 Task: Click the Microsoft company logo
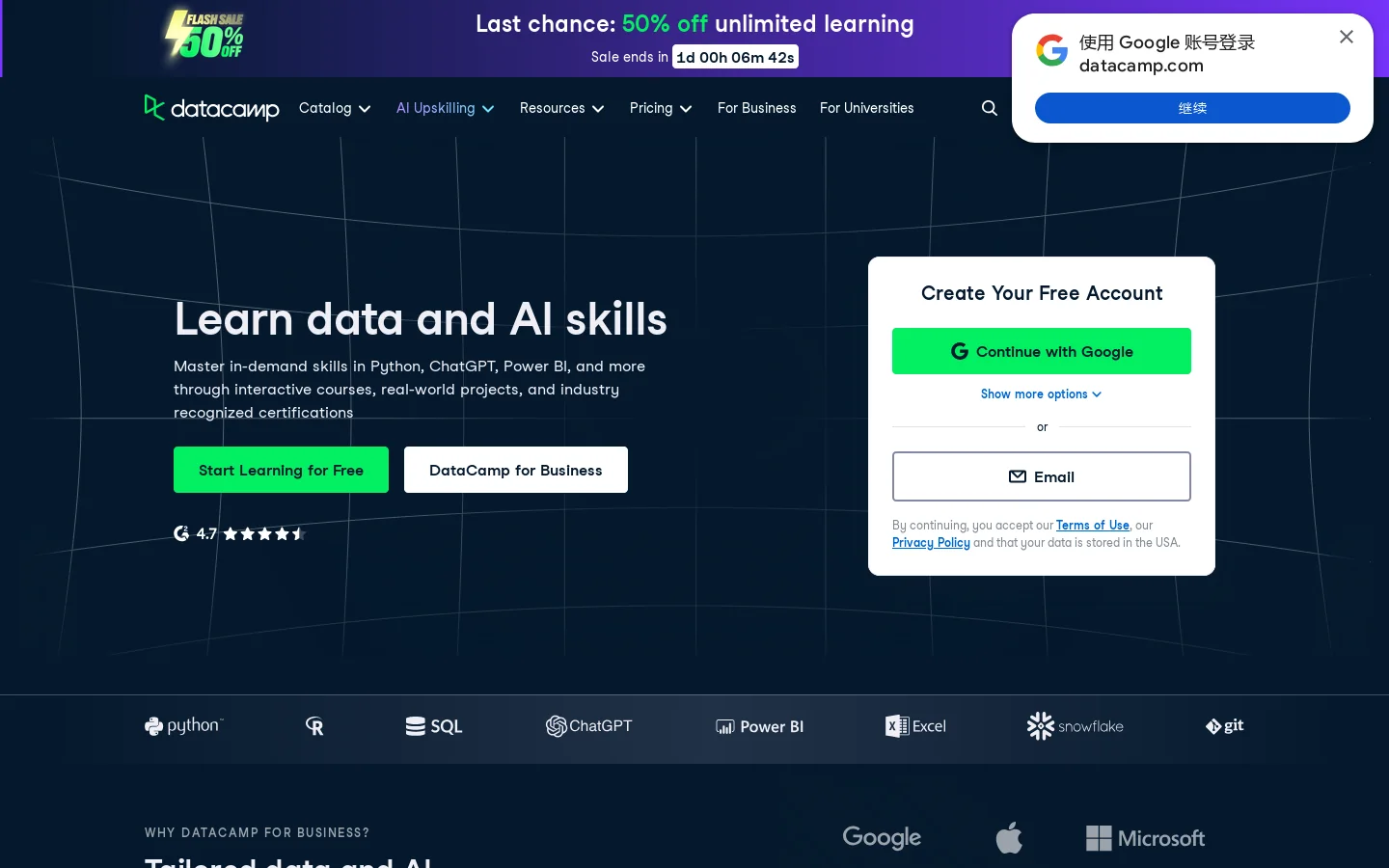click(1145, 838)
